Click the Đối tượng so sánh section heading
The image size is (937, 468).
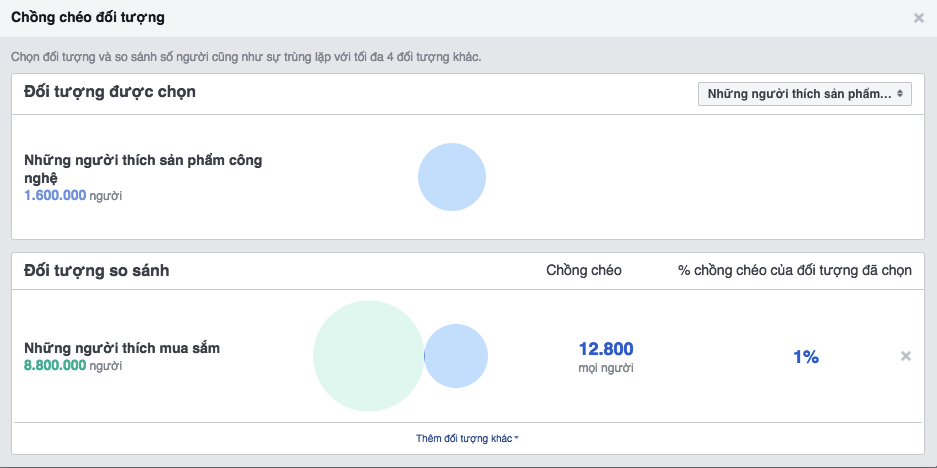tap(97, 271)
